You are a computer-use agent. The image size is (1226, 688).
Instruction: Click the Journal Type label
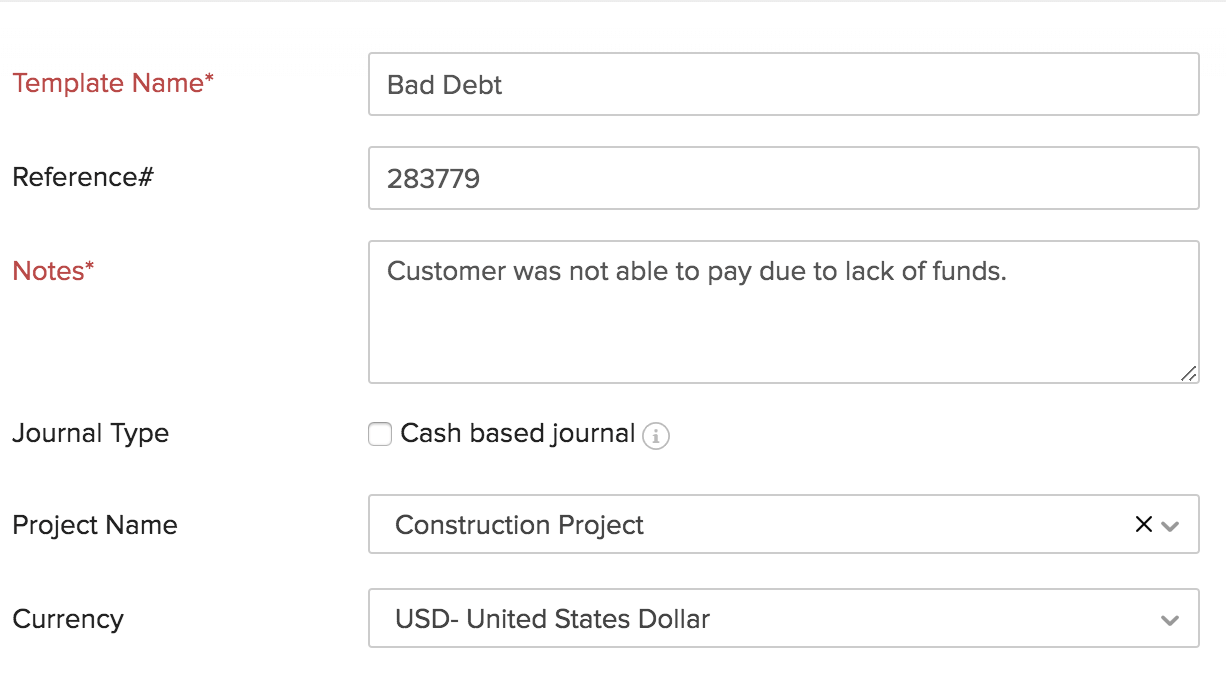click(90, 433)
